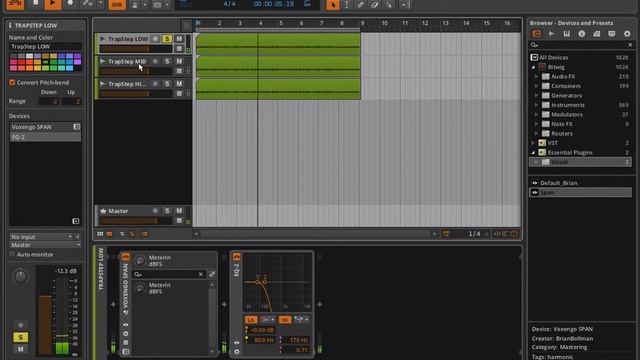Expand the VST category

[x=533, y=143]
